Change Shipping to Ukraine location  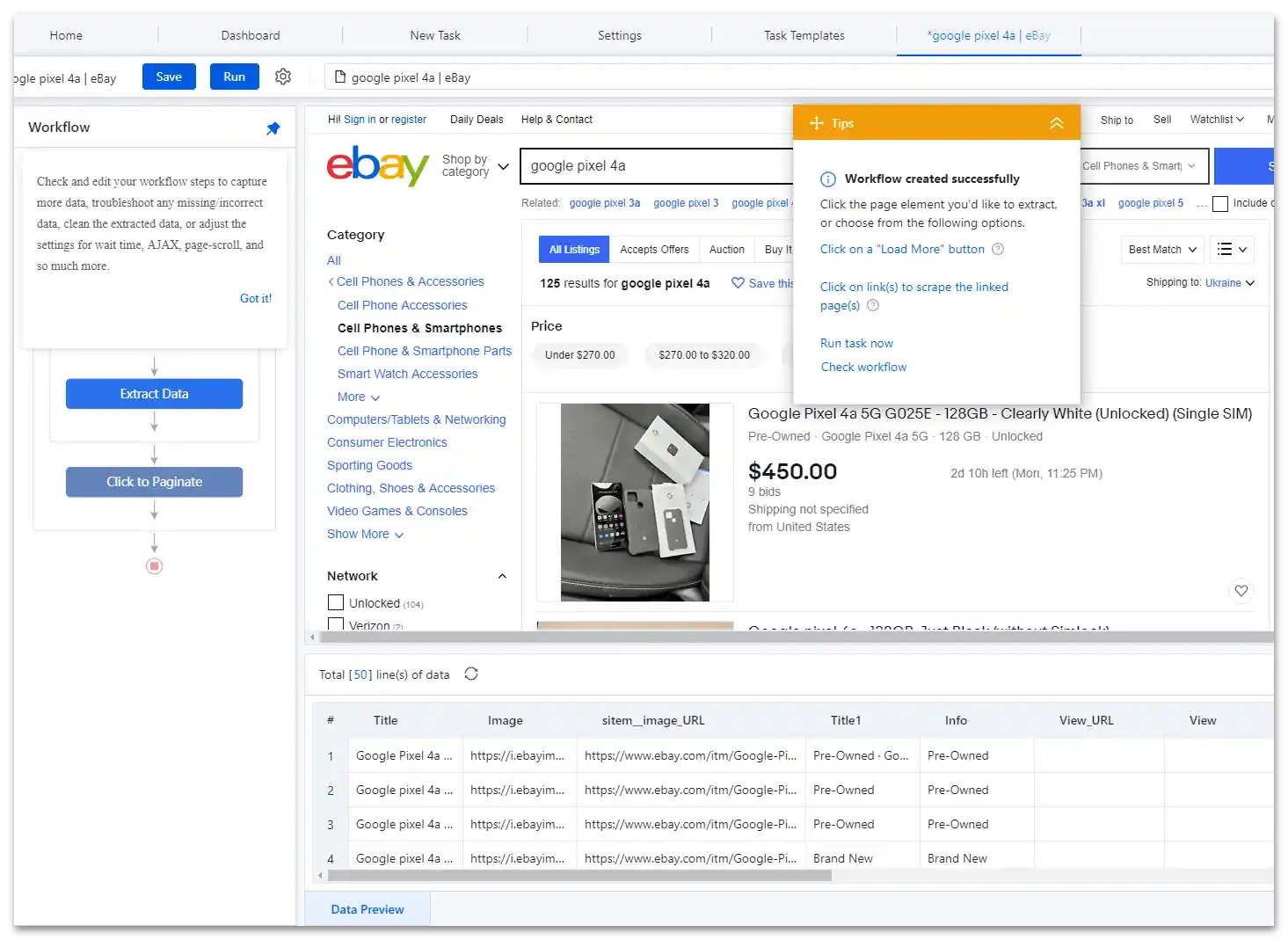point(1230,283)
